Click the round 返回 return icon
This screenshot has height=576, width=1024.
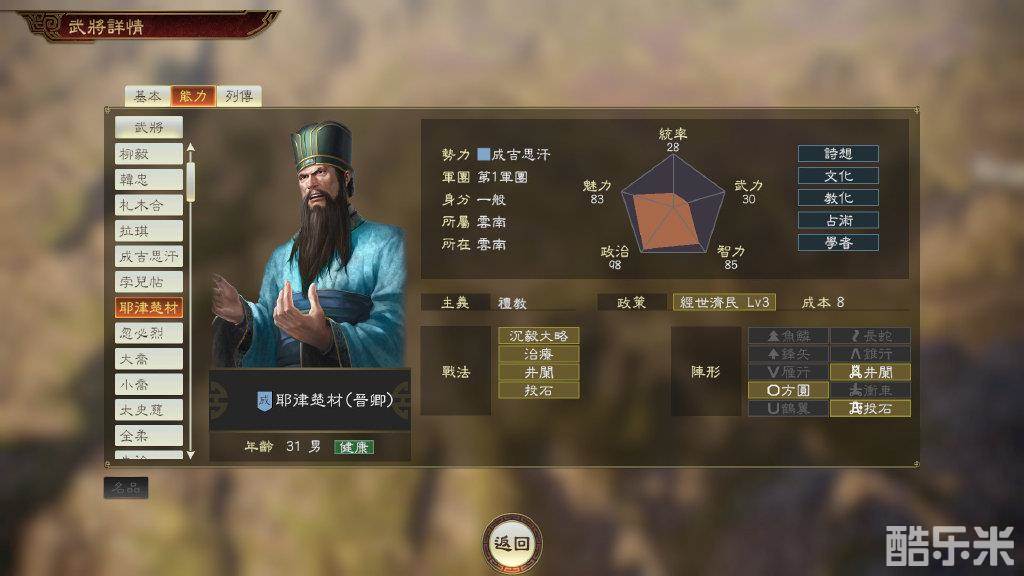click(x=512, y=543)
